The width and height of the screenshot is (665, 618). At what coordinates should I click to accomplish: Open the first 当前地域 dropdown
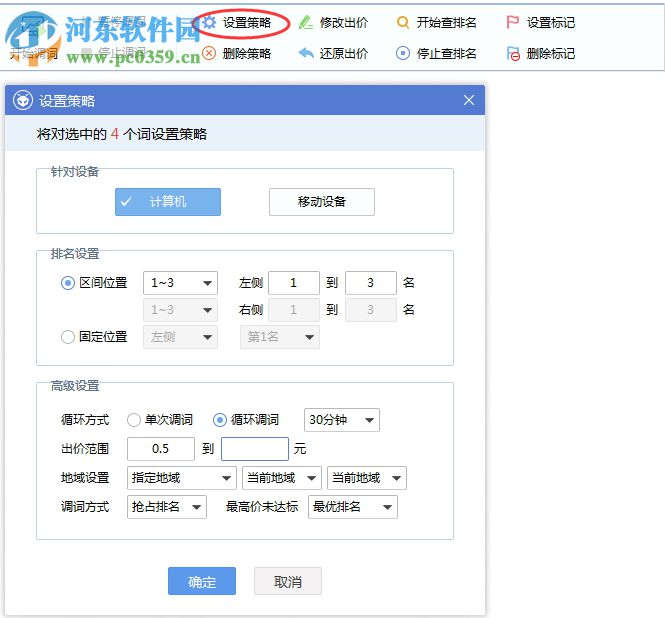[x=282, y=478]
